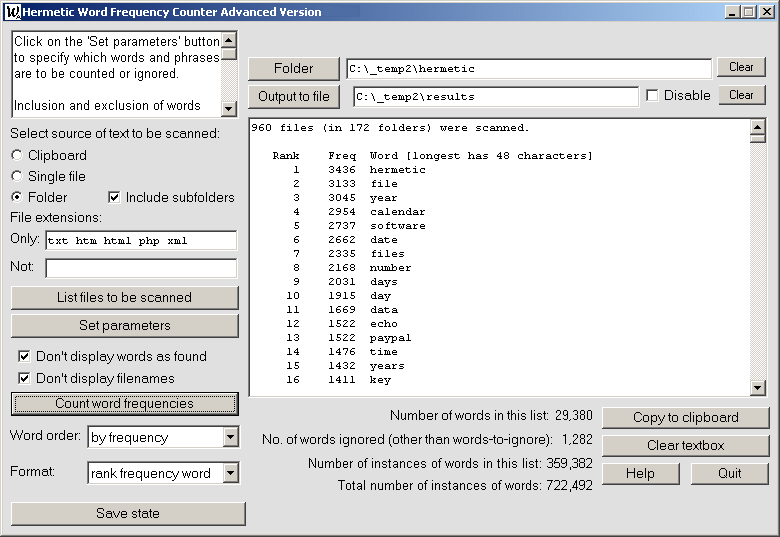Maximize the Hermetic Word Frequency window
This screenshot has width=780, height=537.
coord(748,12)
